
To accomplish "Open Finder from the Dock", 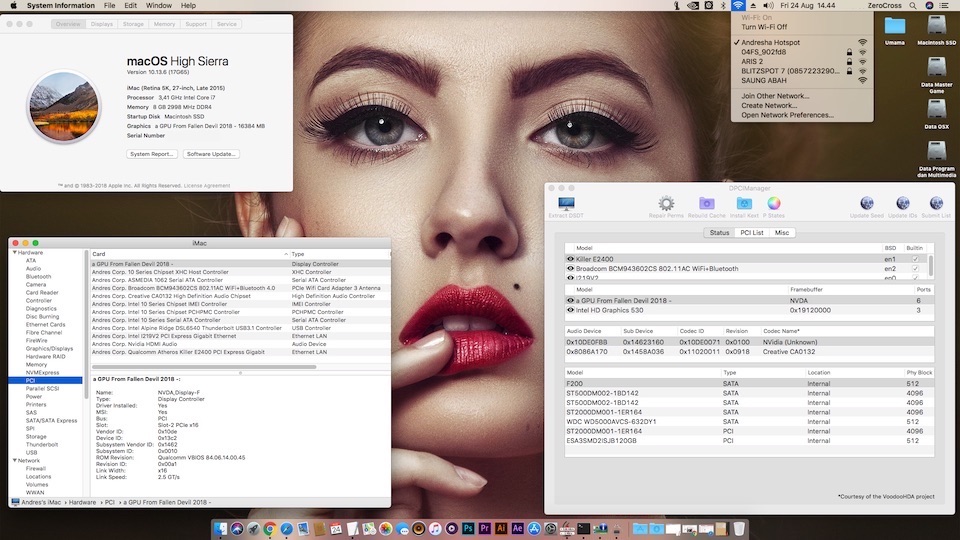I will [220, 528].
